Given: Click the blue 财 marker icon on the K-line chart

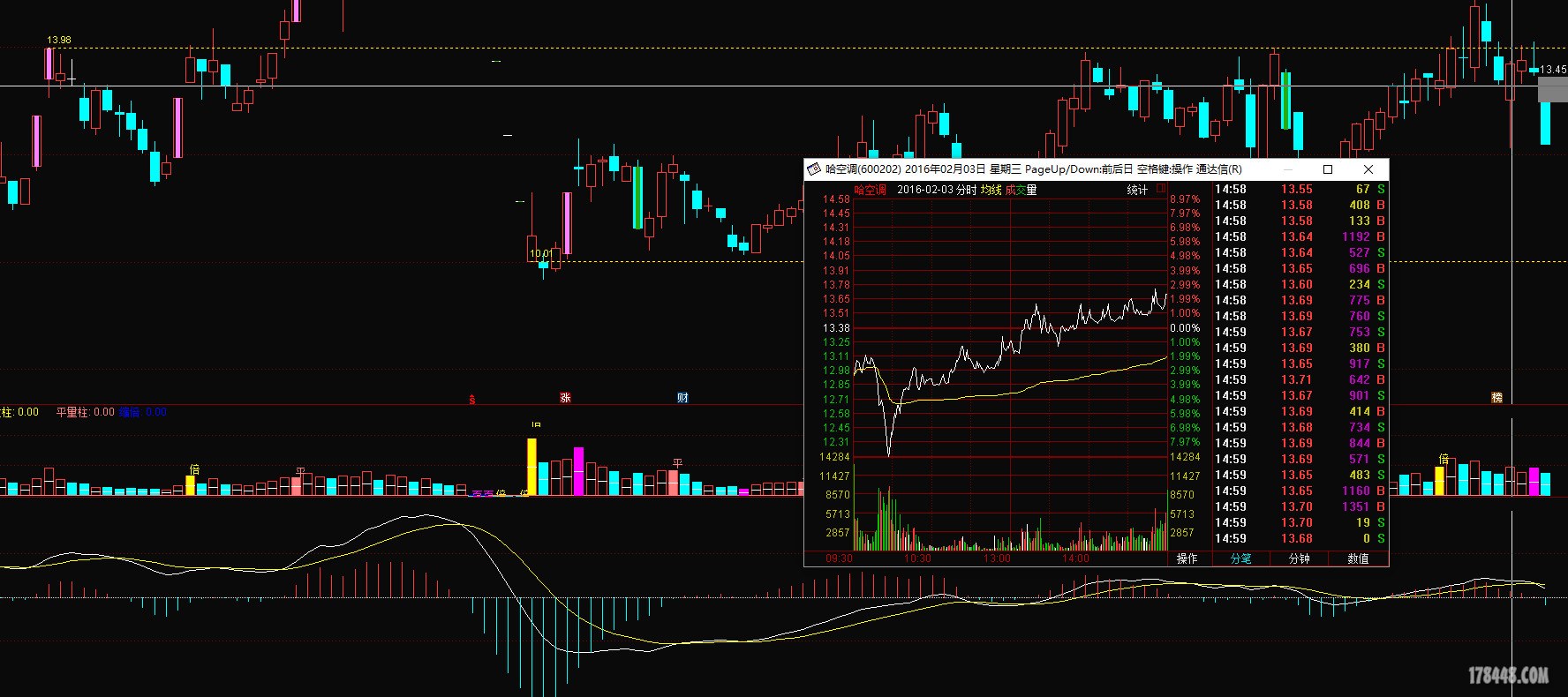Looking at the screenshot, I should click(x=682, y=398).
